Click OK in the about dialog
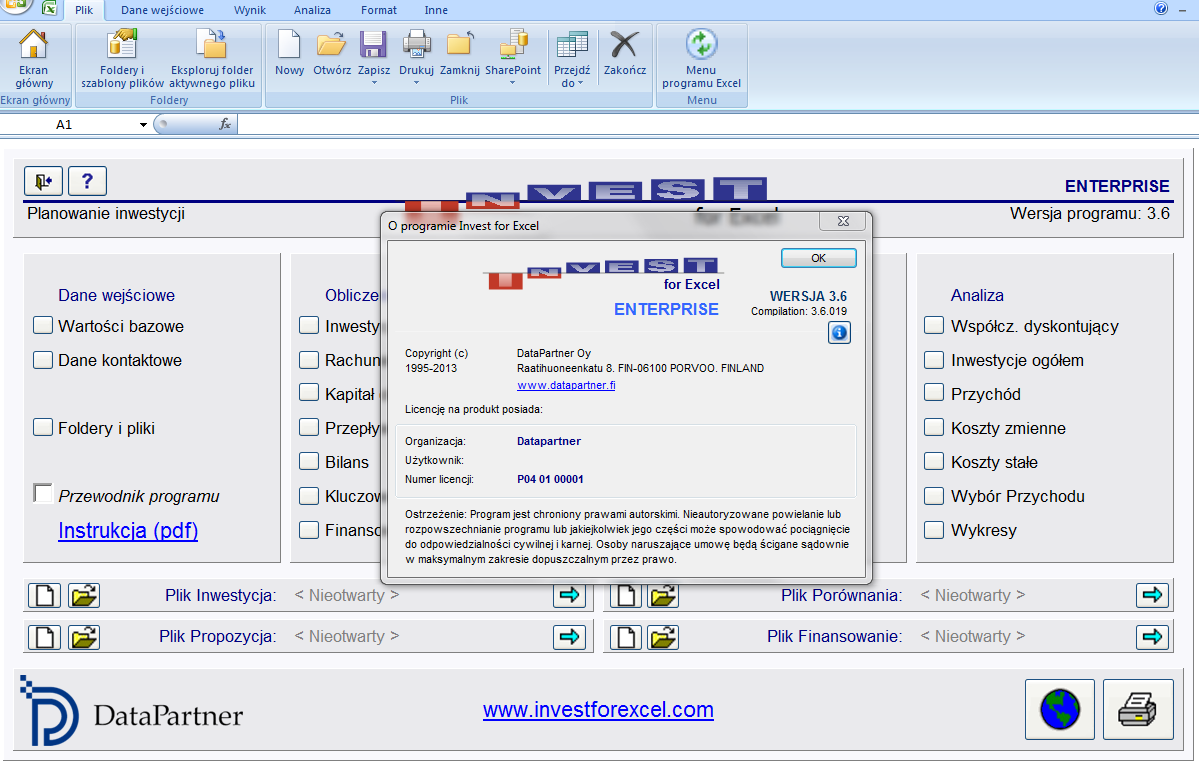1199x767 pixels. (x=818, y=258)
